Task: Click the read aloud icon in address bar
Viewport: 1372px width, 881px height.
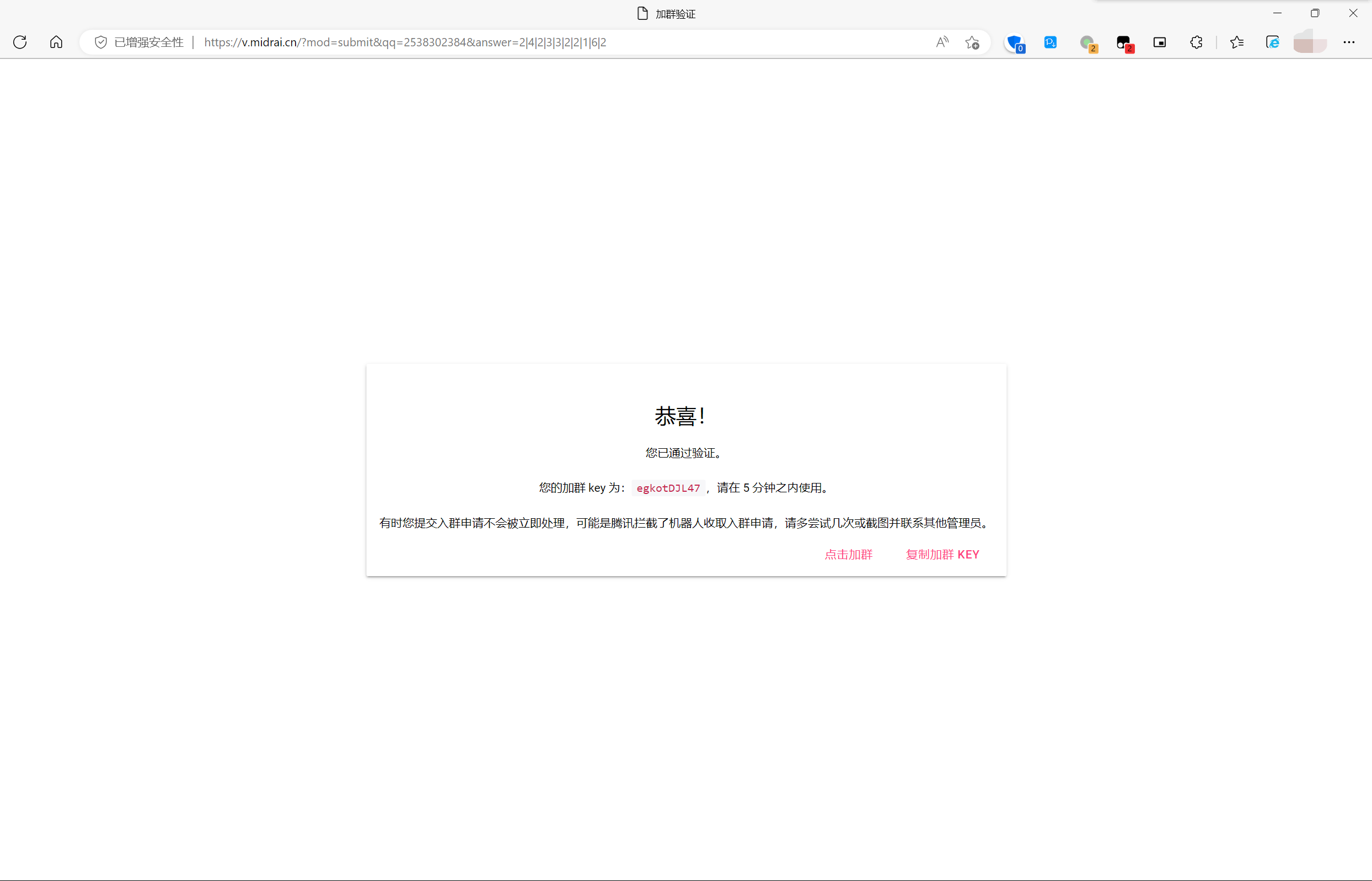Action: 942,42
